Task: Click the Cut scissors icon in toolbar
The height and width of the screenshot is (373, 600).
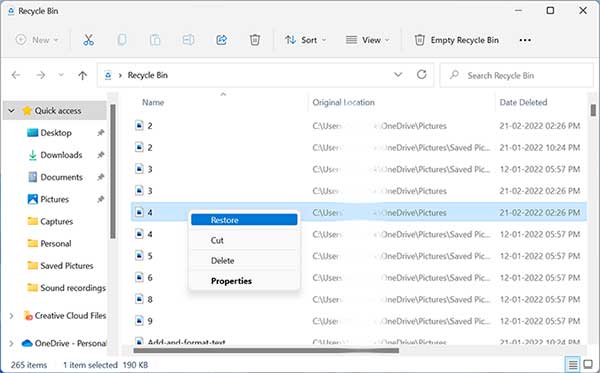Action: pos(88,40)
